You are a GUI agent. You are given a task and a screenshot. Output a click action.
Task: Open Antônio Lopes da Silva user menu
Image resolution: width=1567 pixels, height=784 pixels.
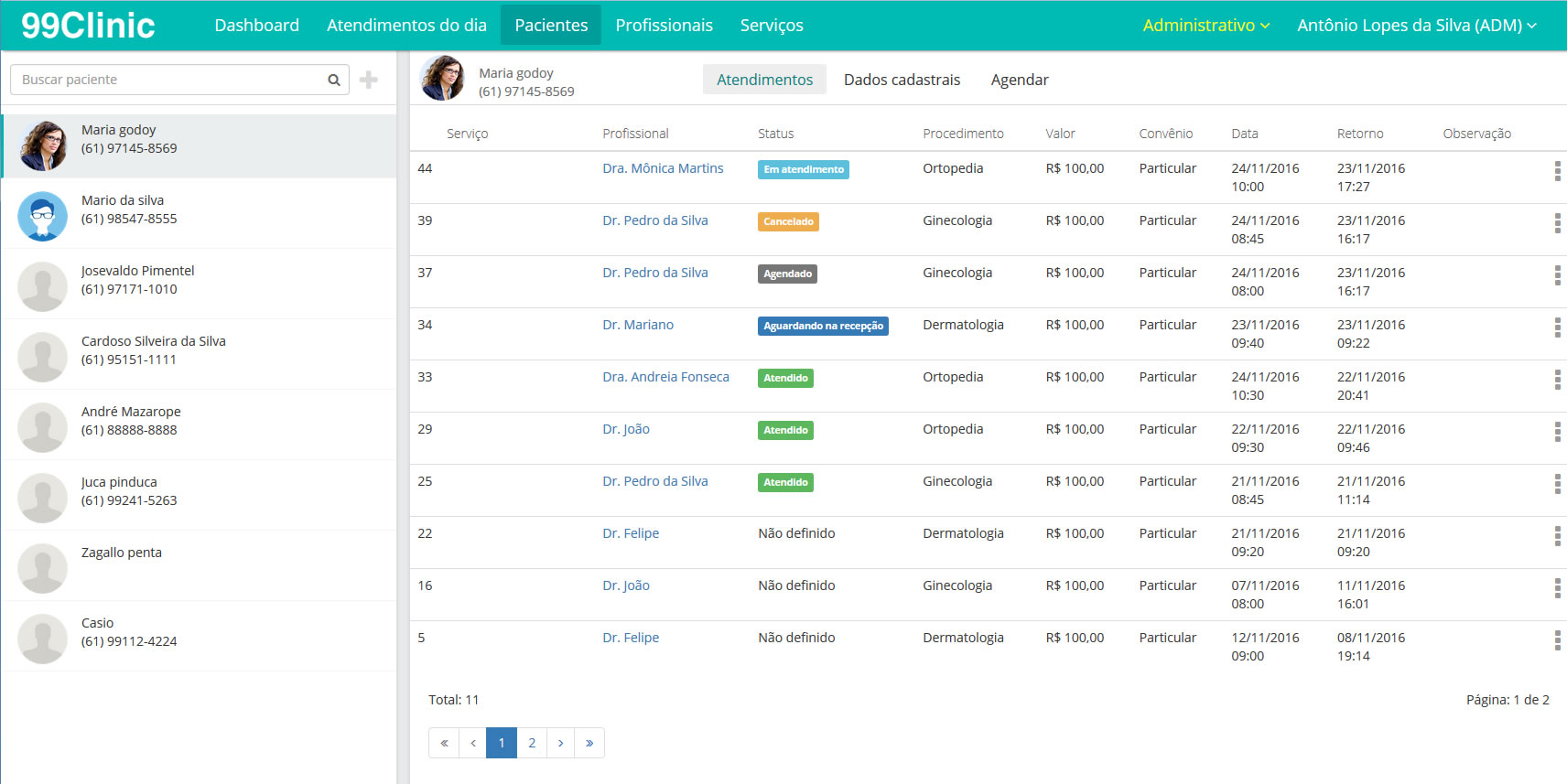(x=1416, y=26)
